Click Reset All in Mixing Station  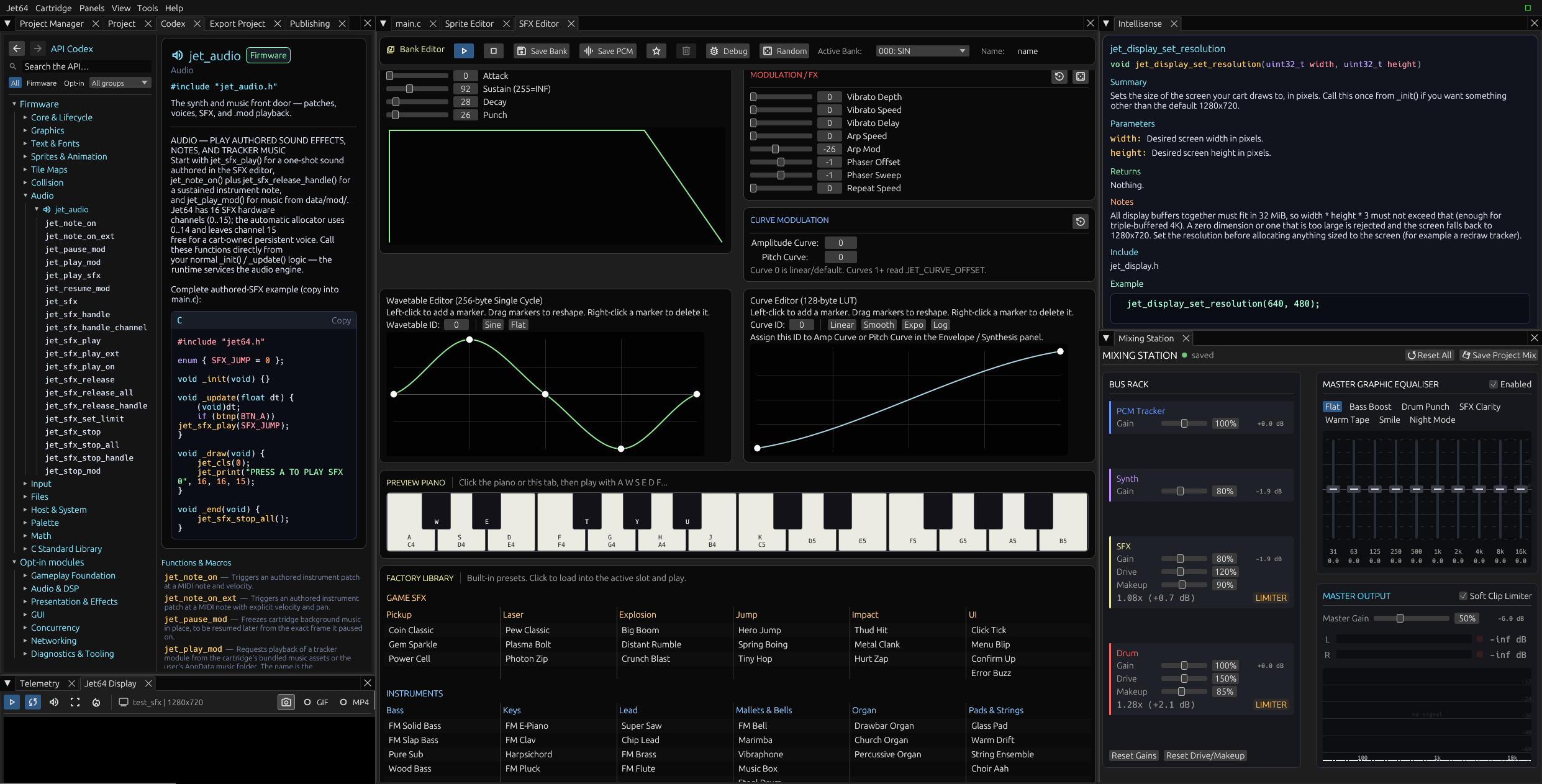pyautogui.click(x=1430, y=355)
